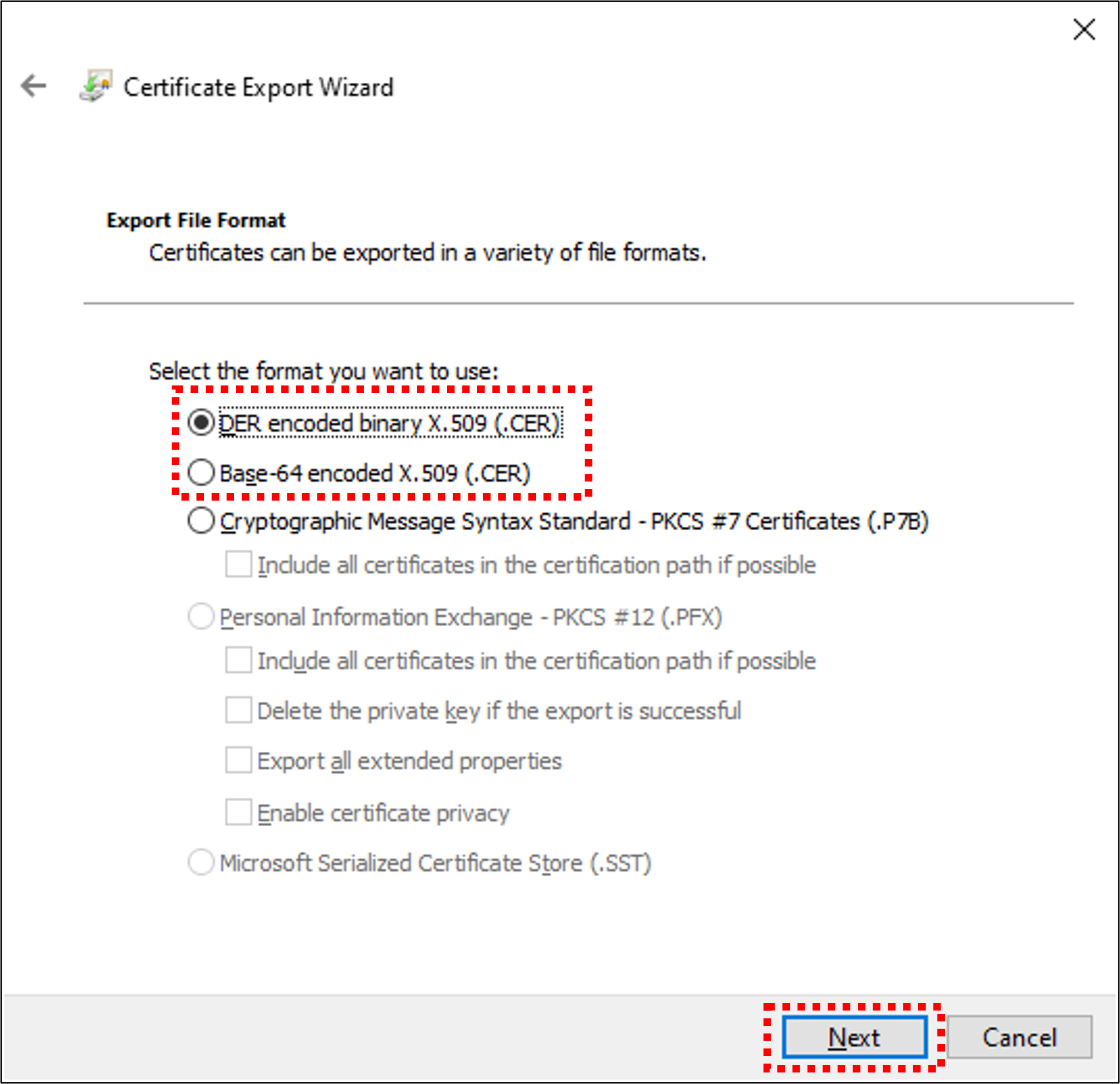
Task: Select Base-64 encoded X.509 format
Action: [201, 472]
